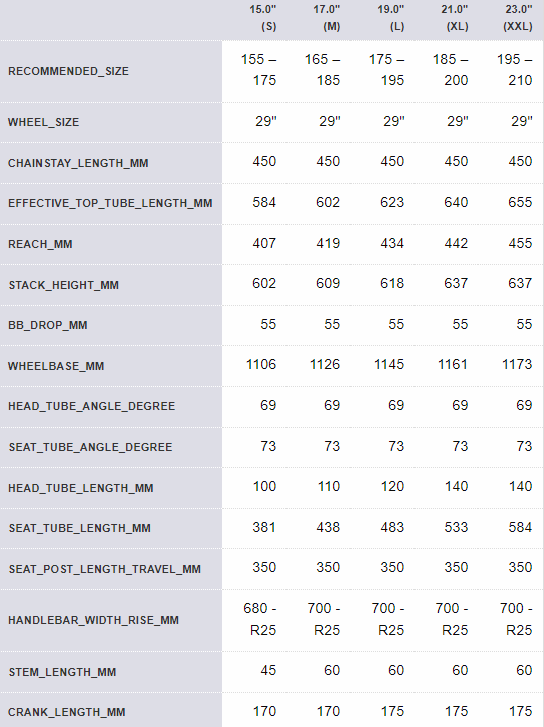This screenshot has width=544, height=727.
Task: Click the WHEELBASE_MM row label
Action: 56,366
